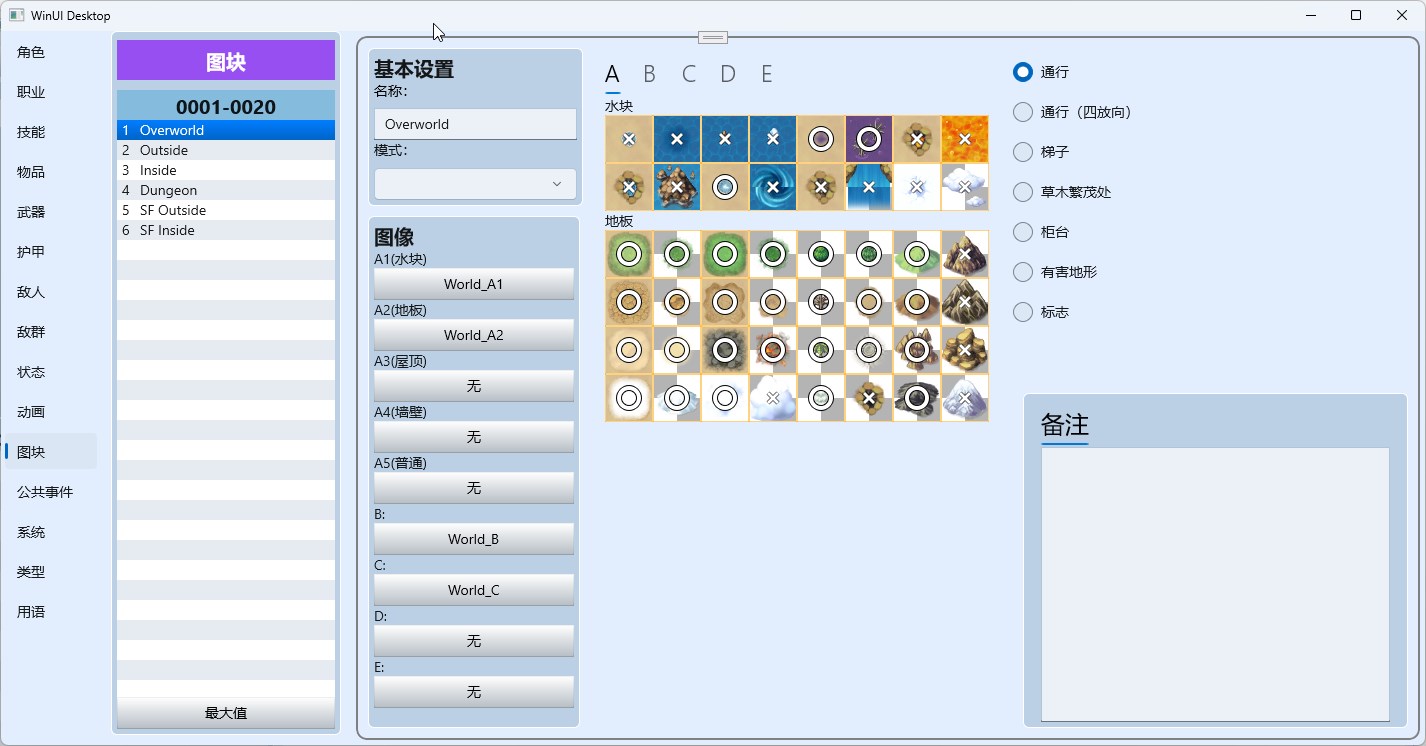Select the white snowfield floor tile
Viewport: 1426px width, 746px height.
pyautogui.click(x=629, y=399)
